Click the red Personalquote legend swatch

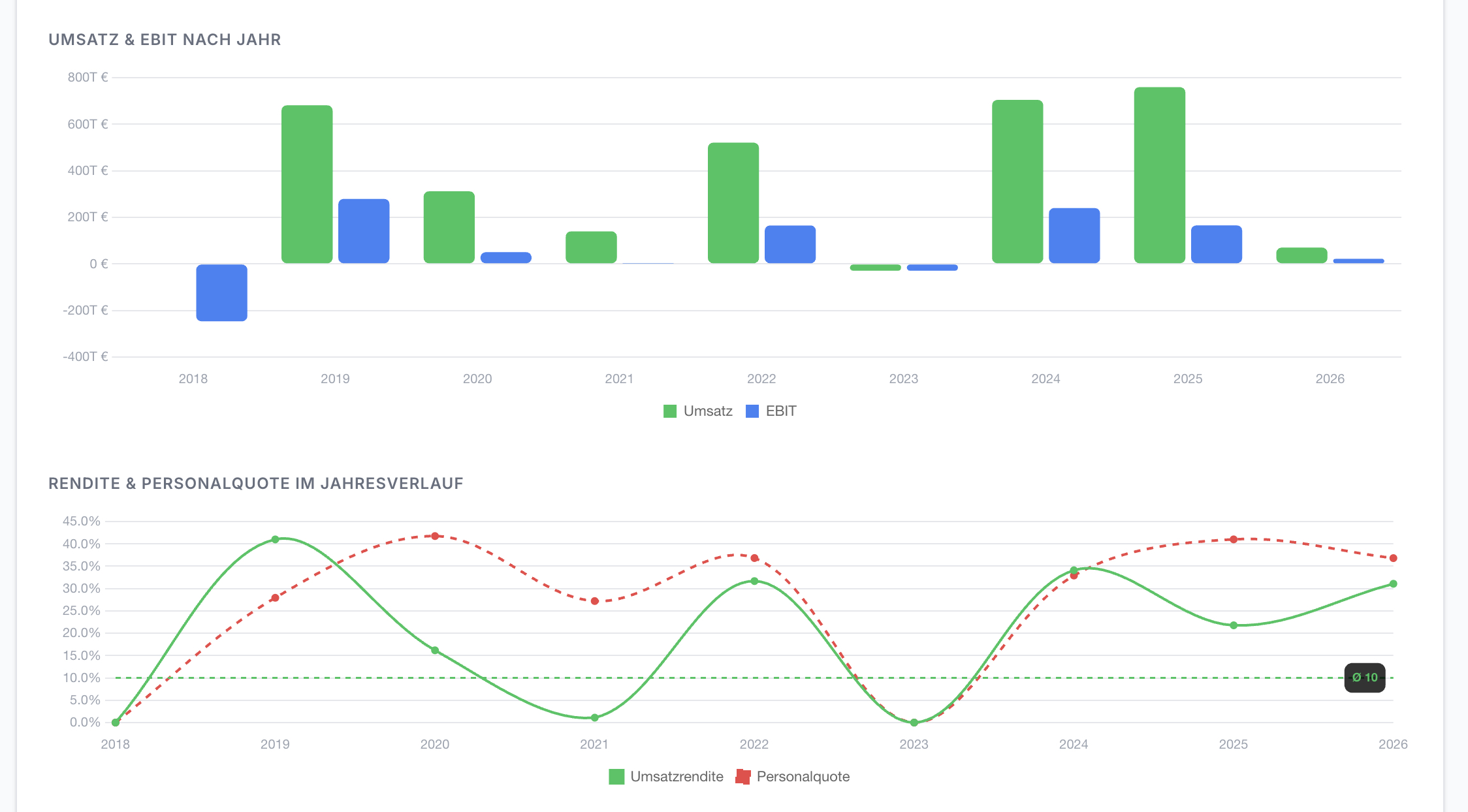click(x=742, y=777)
